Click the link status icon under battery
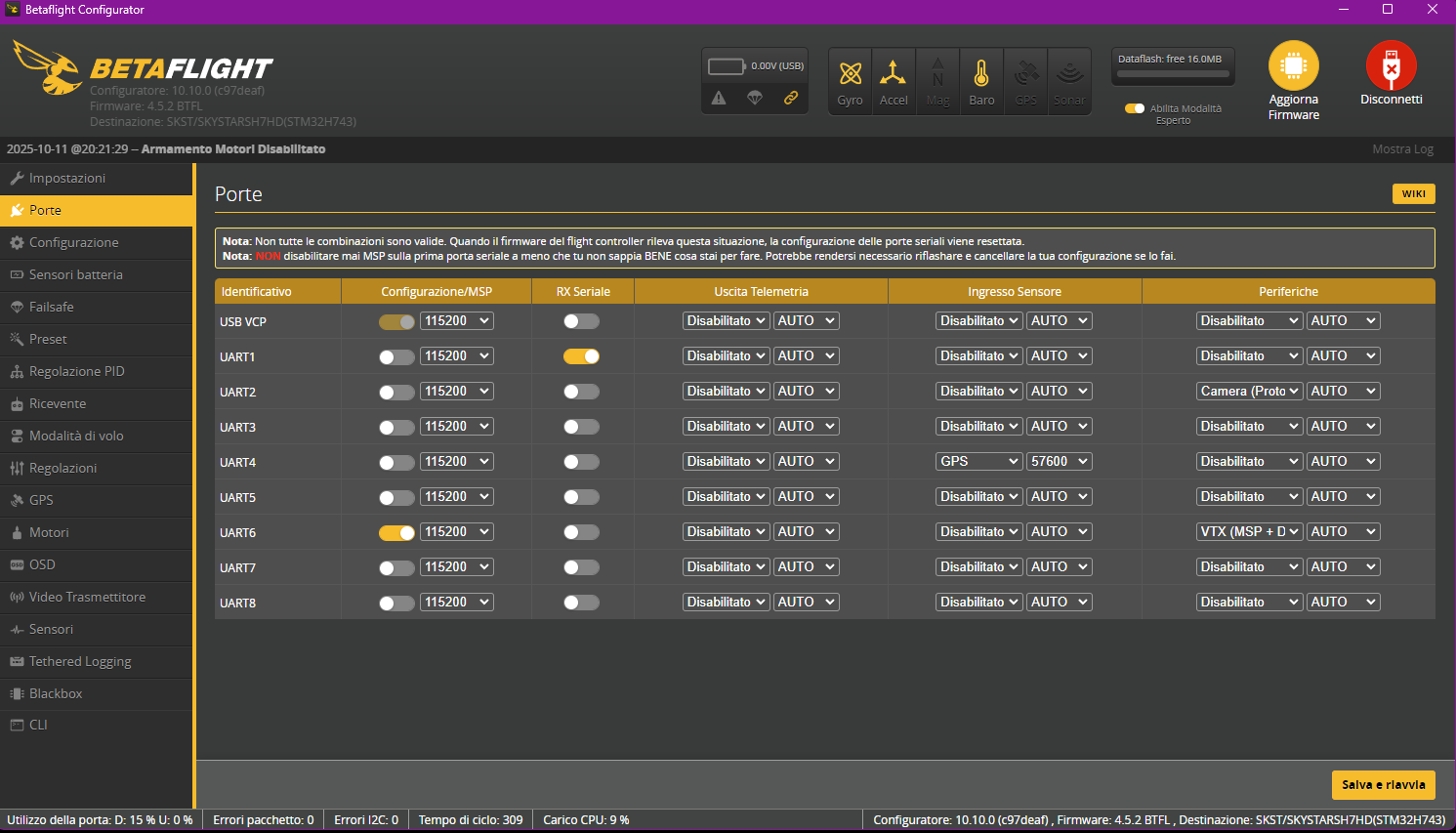This screenshot has height=833, width=1456. tap(791, 98)
